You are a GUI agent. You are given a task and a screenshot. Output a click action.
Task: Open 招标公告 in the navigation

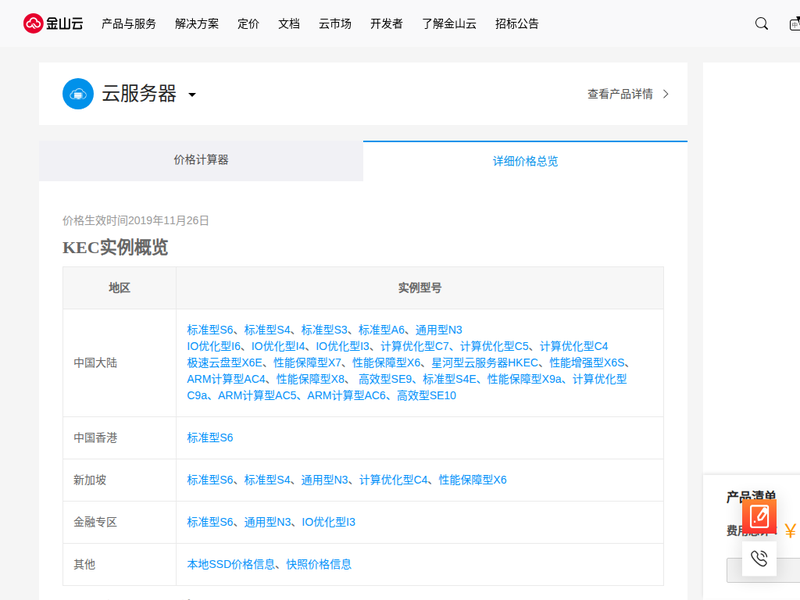pos(517,23)
